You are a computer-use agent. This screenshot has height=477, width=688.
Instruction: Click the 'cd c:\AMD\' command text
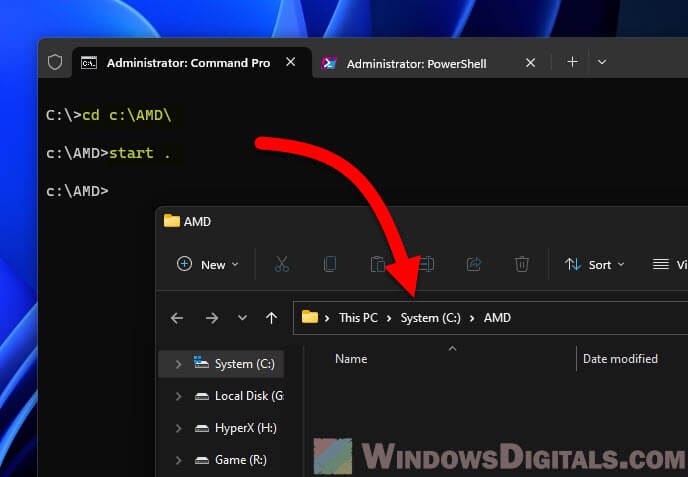coord(126,115)
